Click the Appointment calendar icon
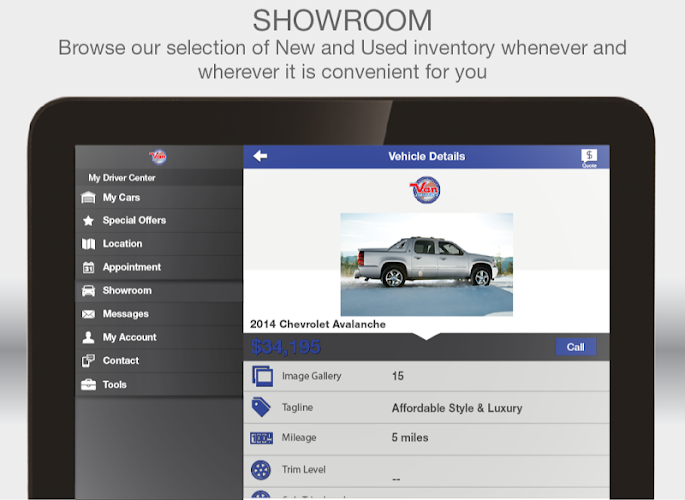Viewport: 685px width, 500px height. (88, 267)
